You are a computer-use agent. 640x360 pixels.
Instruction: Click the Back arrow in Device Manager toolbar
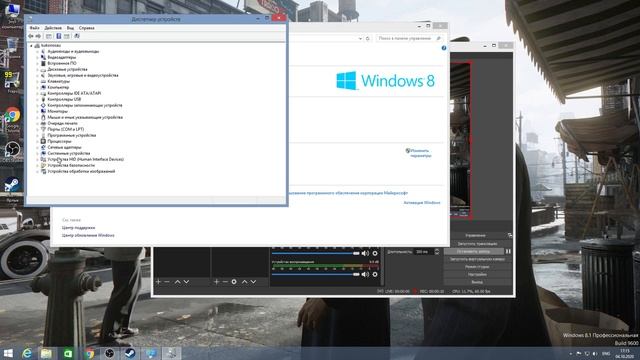point(31,36)
